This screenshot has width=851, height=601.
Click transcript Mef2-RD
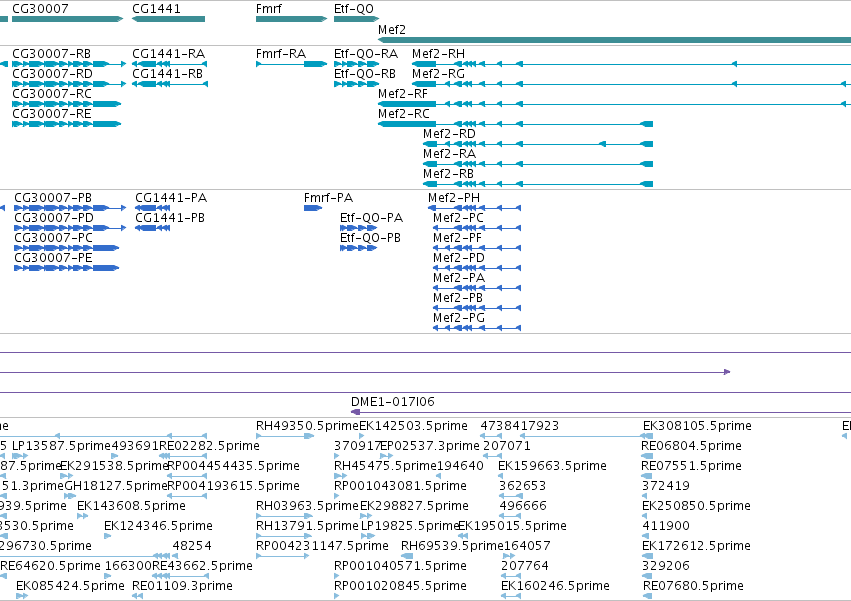click(538, 144)
